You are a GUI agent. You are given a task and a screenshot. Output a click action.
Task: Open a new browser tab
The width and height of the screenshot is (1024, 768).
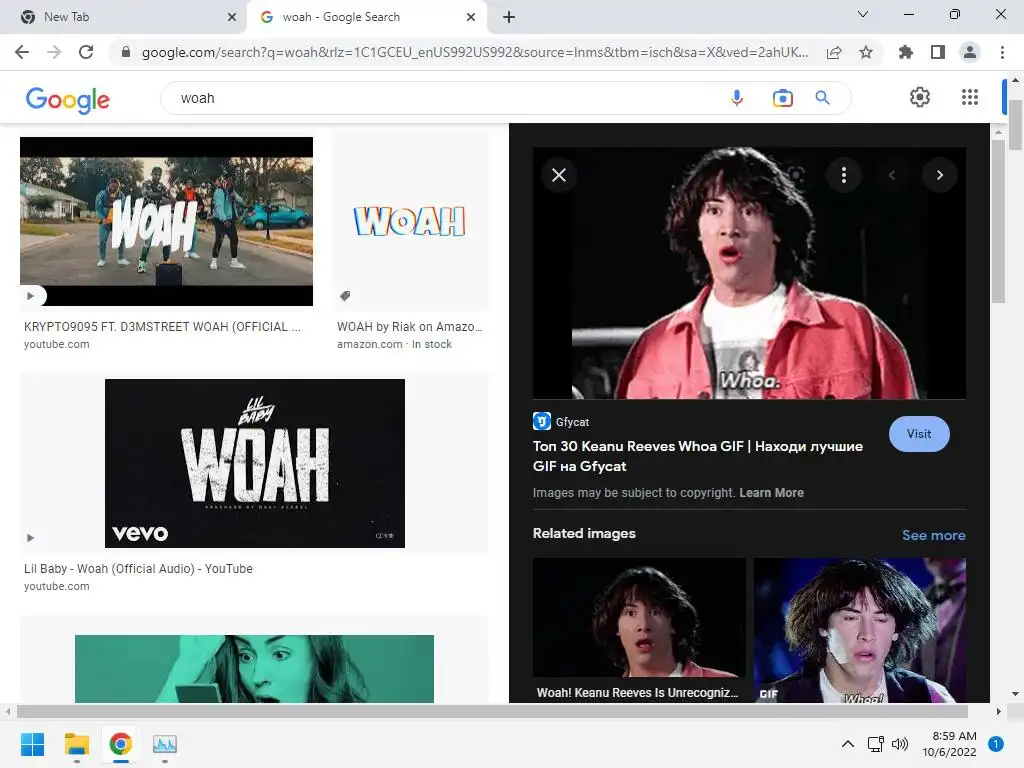point(509,17)
